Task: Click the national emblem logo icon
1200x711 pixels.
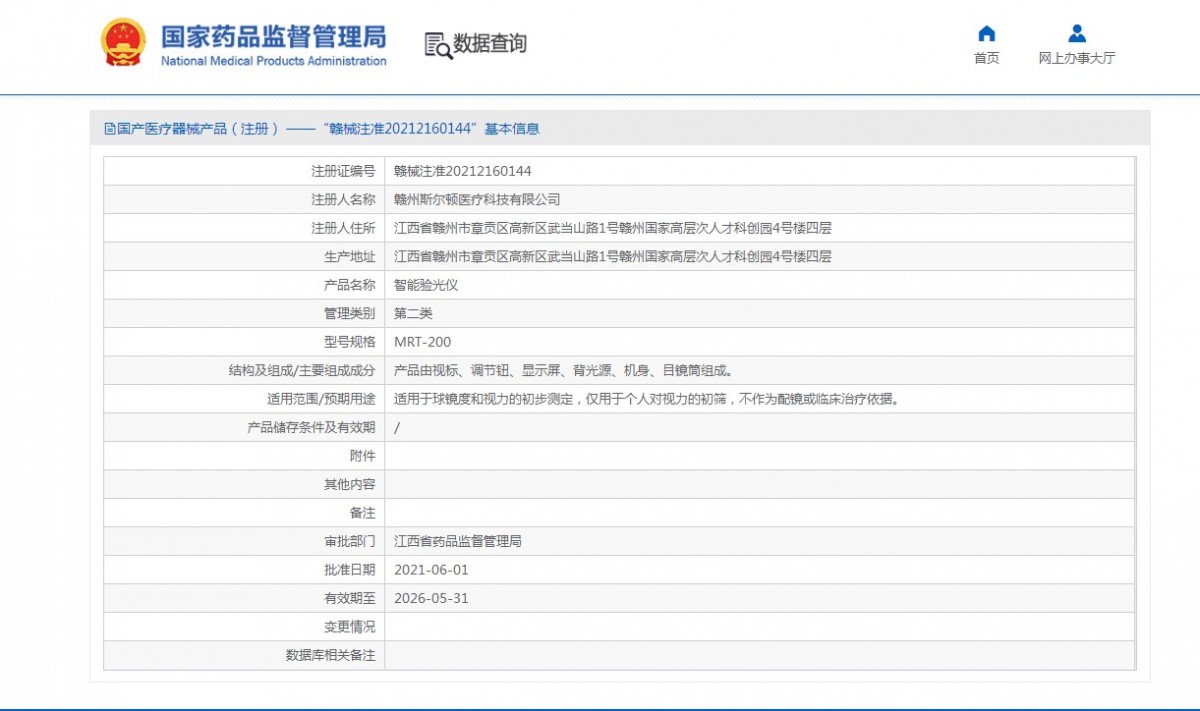Action: (x=123, y=42)
